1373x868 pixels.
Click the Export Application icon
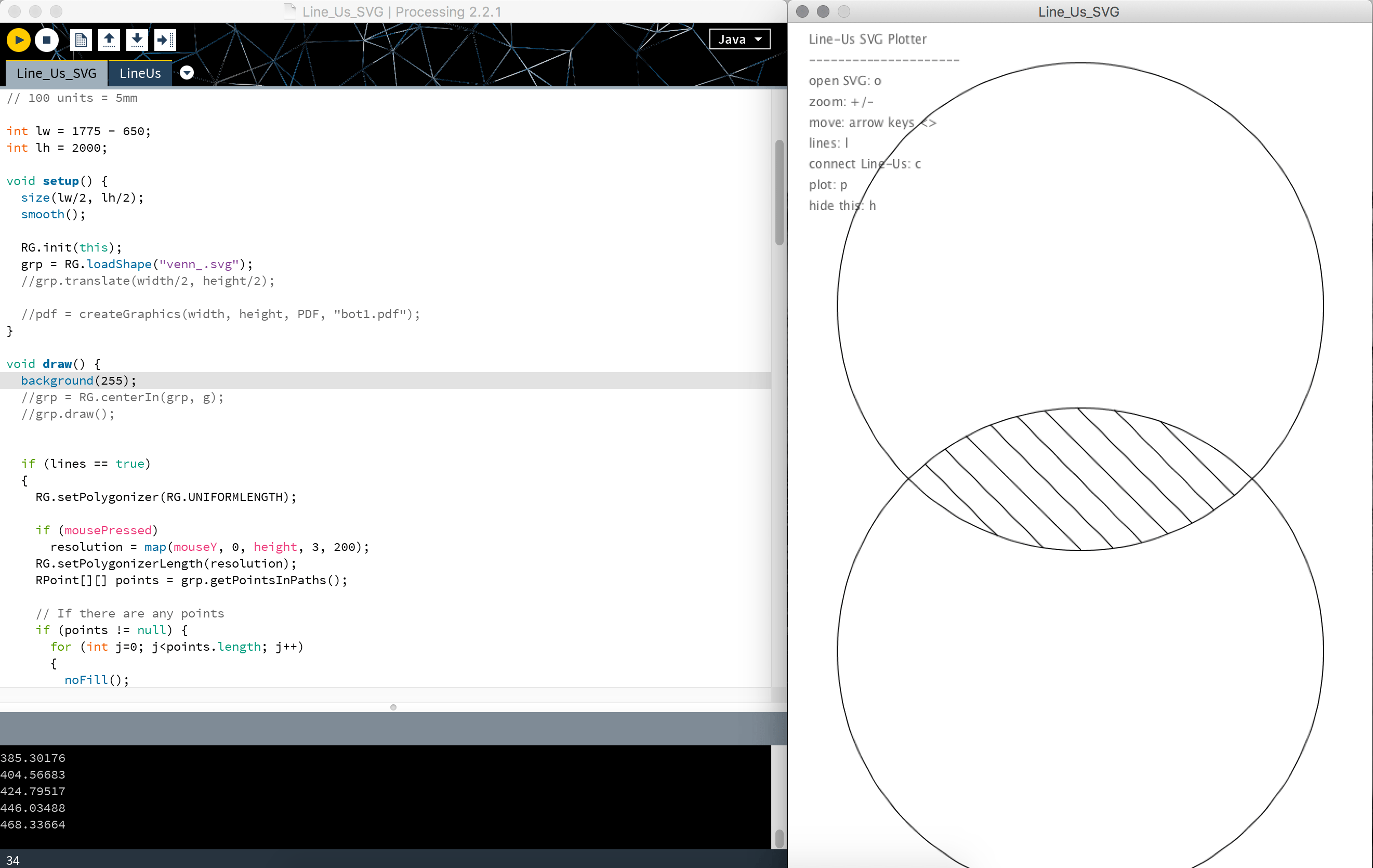point(165,40)
